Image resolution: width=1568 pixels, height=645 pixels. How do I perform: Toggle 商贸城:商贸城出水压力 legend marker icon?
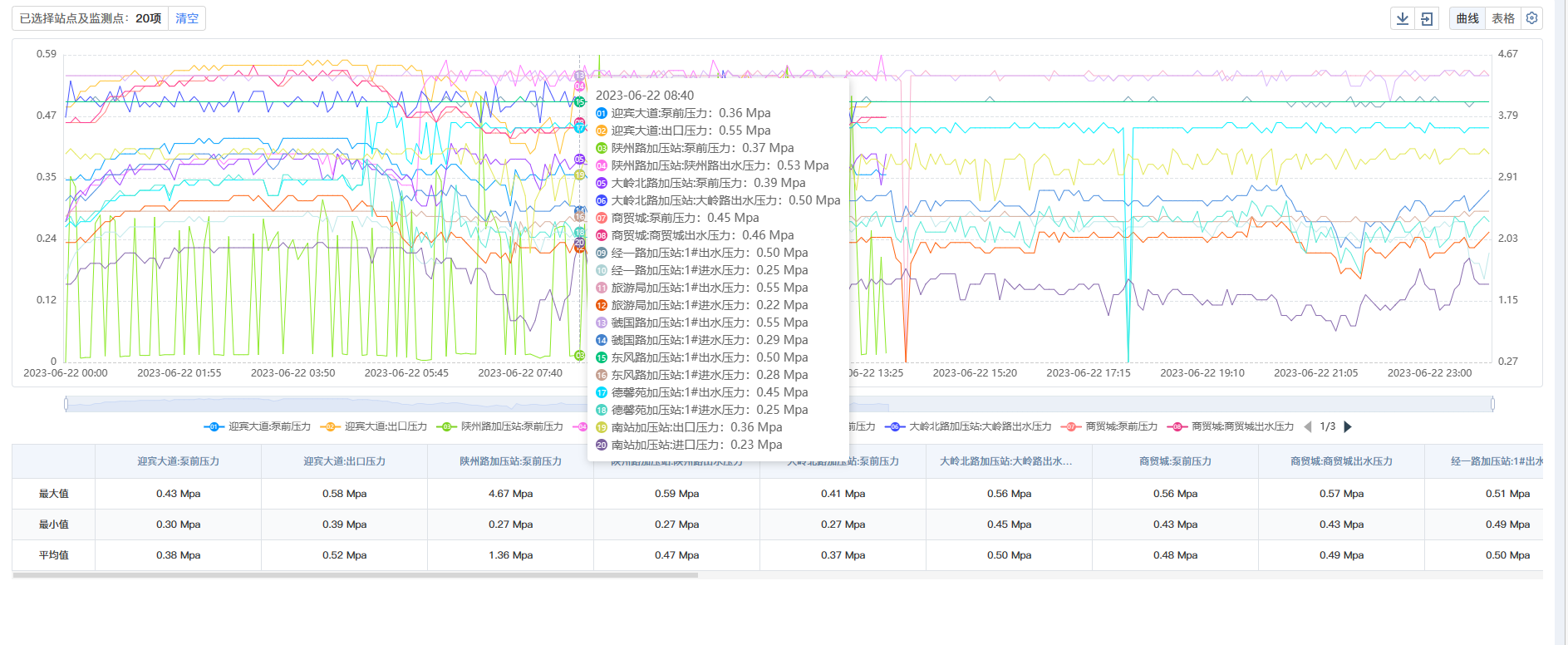(x=1177, y=426)
